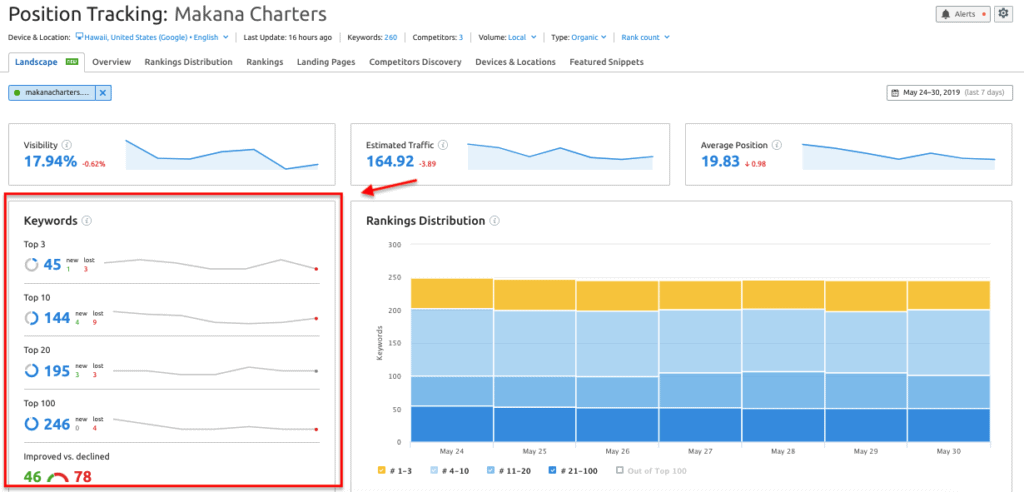Click the Rankings Distribution info icon
The width and height of the screenshot is (1024, 492).
point(495,221)
